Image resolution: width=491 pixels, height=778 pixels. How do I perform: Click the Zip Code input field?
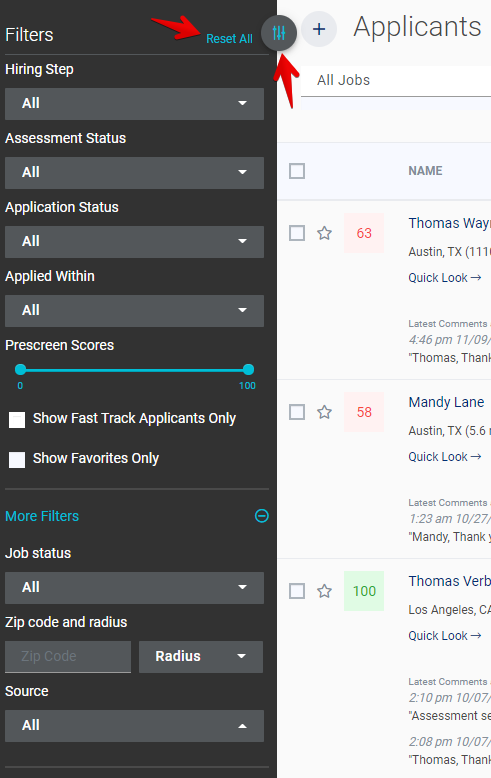coord(68,656)
